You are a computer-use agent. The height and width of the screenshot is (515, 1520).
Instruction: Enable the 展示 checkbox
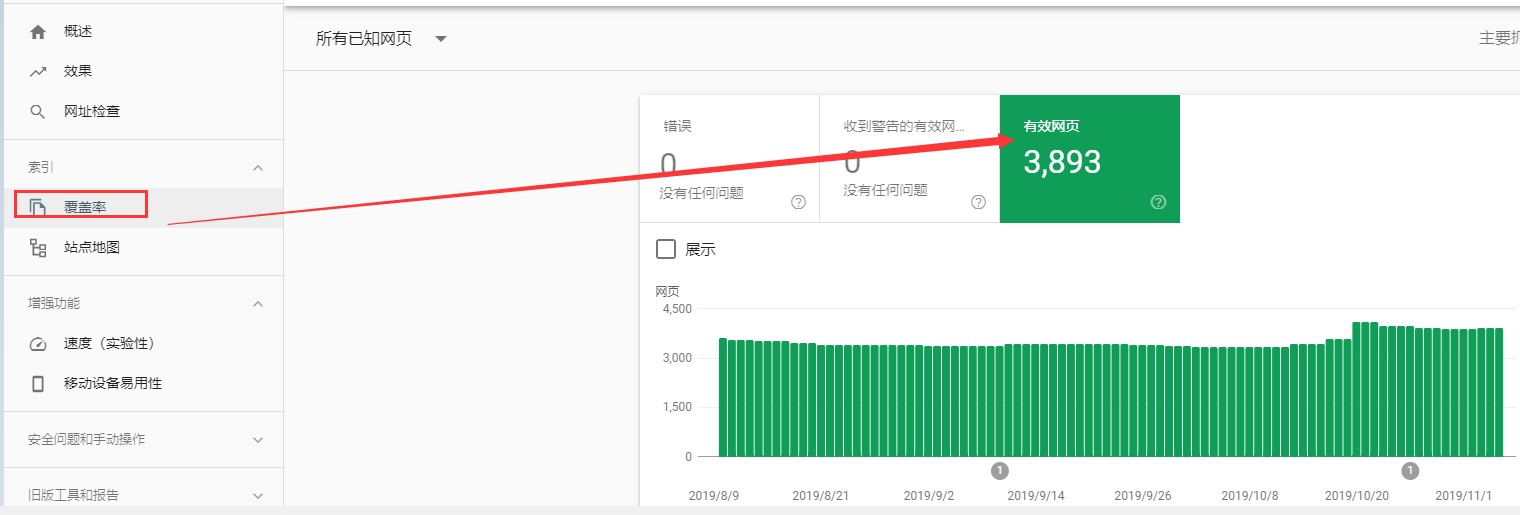pos(665,249)
